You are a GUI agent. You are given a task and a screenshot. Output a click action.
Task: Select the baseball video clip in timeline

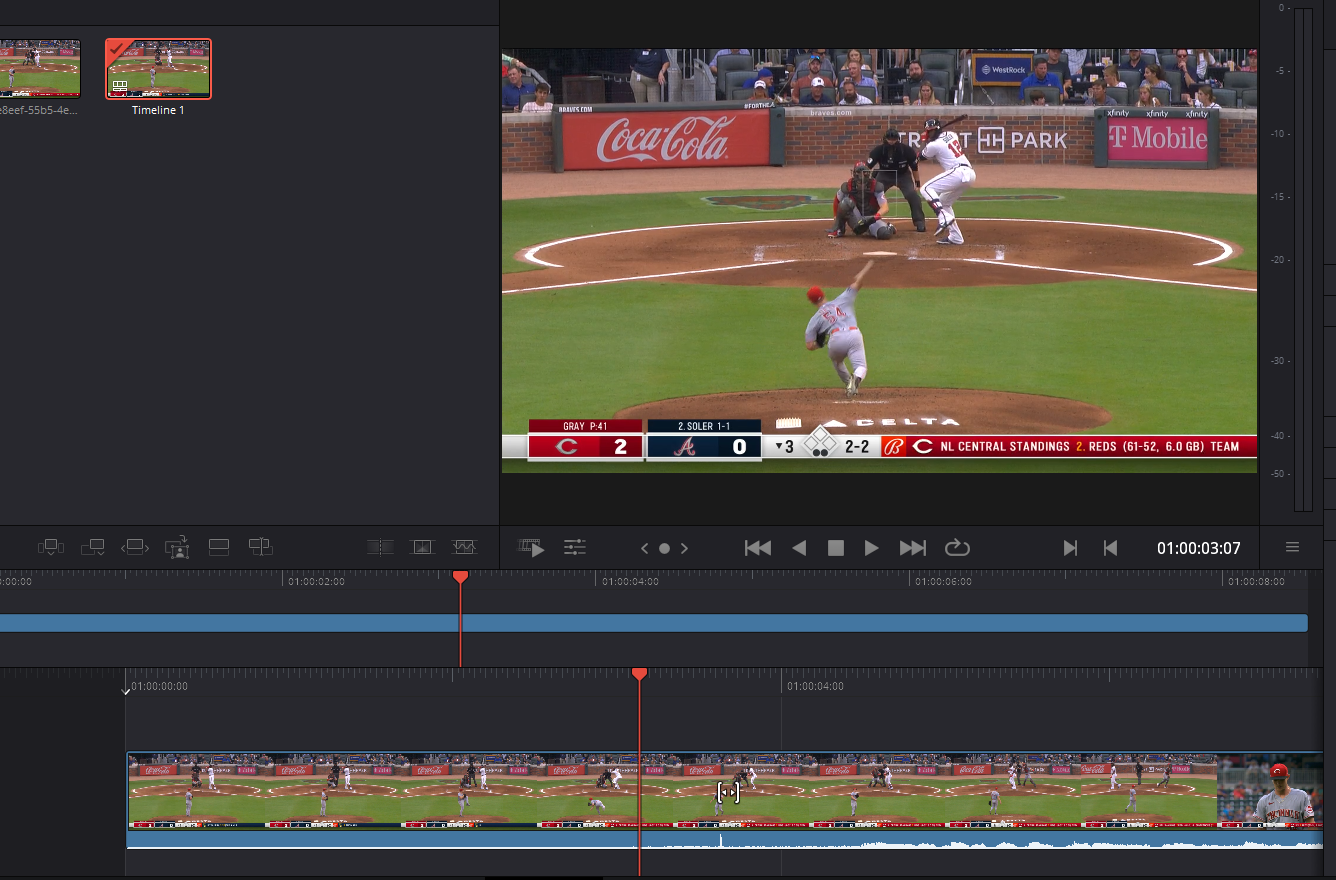coord(724,790)
